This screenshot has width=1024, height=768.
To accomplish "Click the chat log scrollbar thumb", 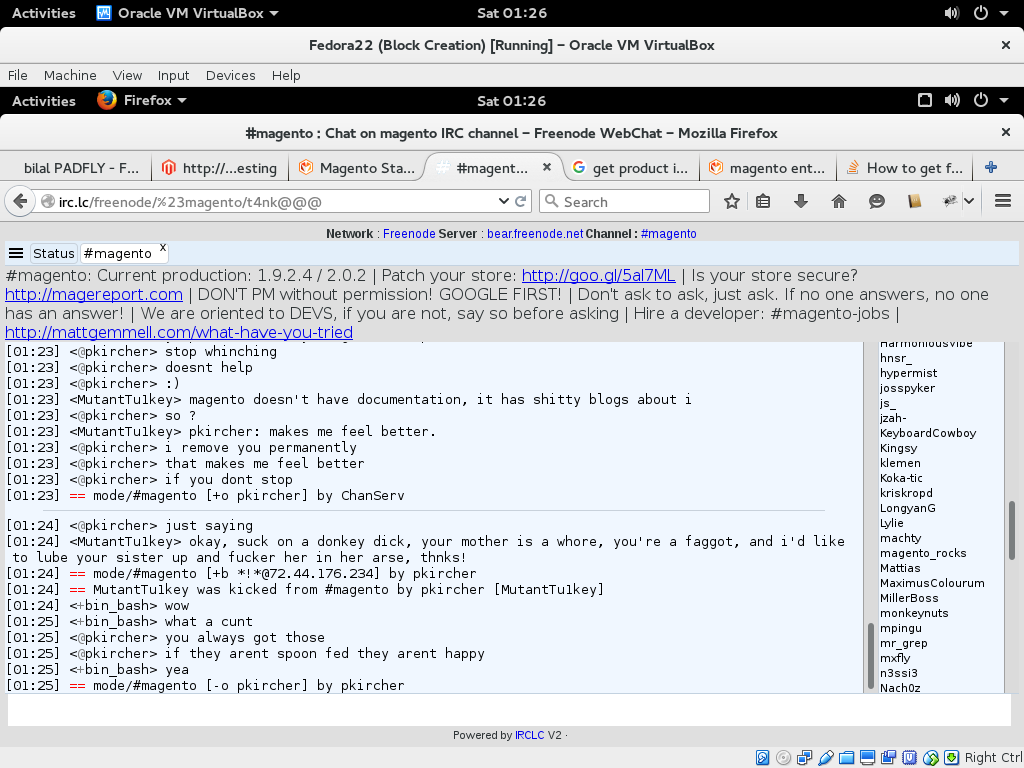I will [x=871, y=656].
